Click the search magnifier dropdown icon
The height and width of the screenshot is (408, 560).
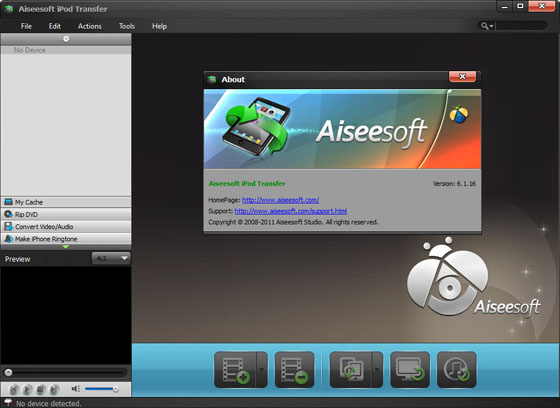tap(487, 26)
